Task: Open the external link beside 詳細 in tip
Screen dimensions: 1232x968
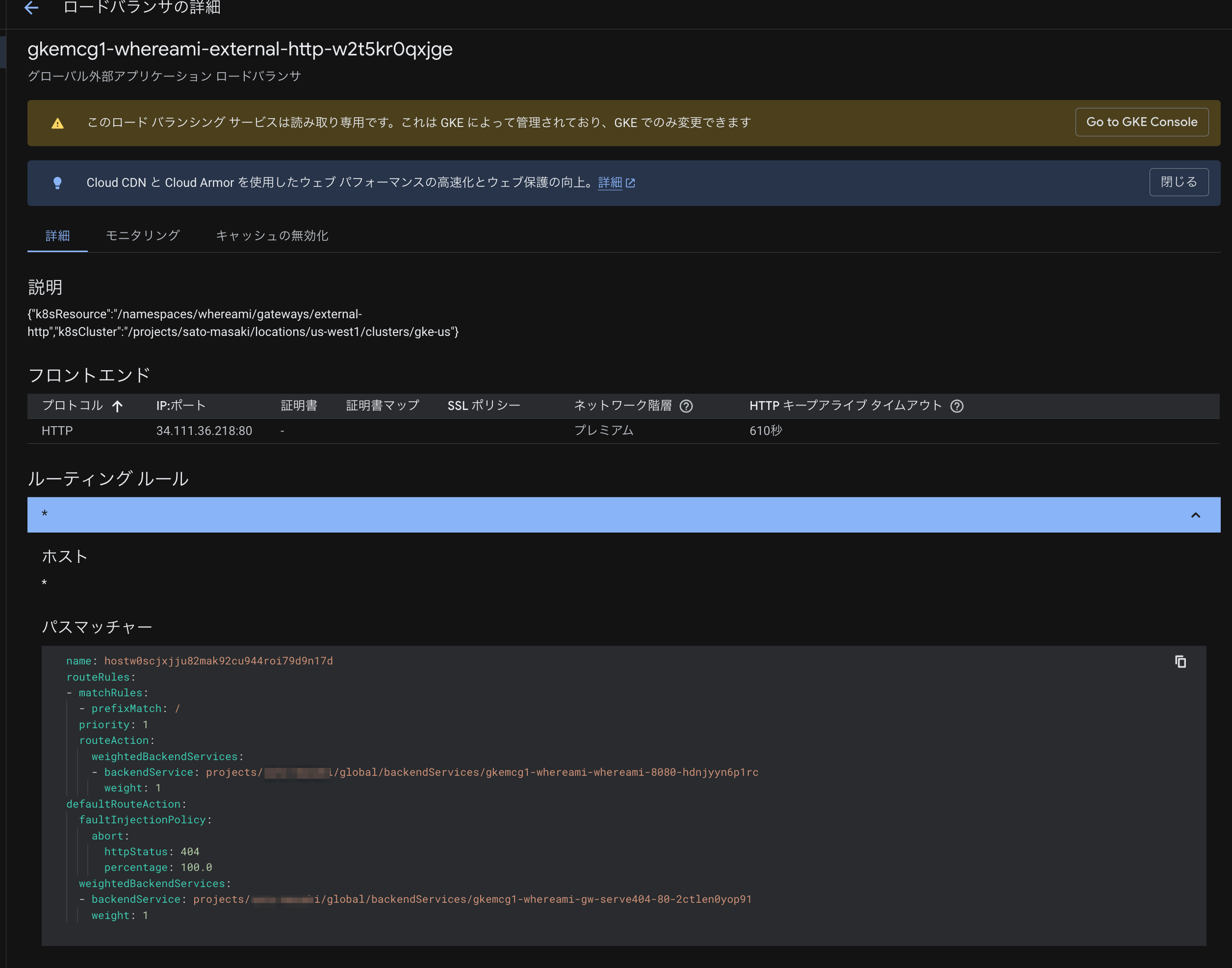Action: 632,182
